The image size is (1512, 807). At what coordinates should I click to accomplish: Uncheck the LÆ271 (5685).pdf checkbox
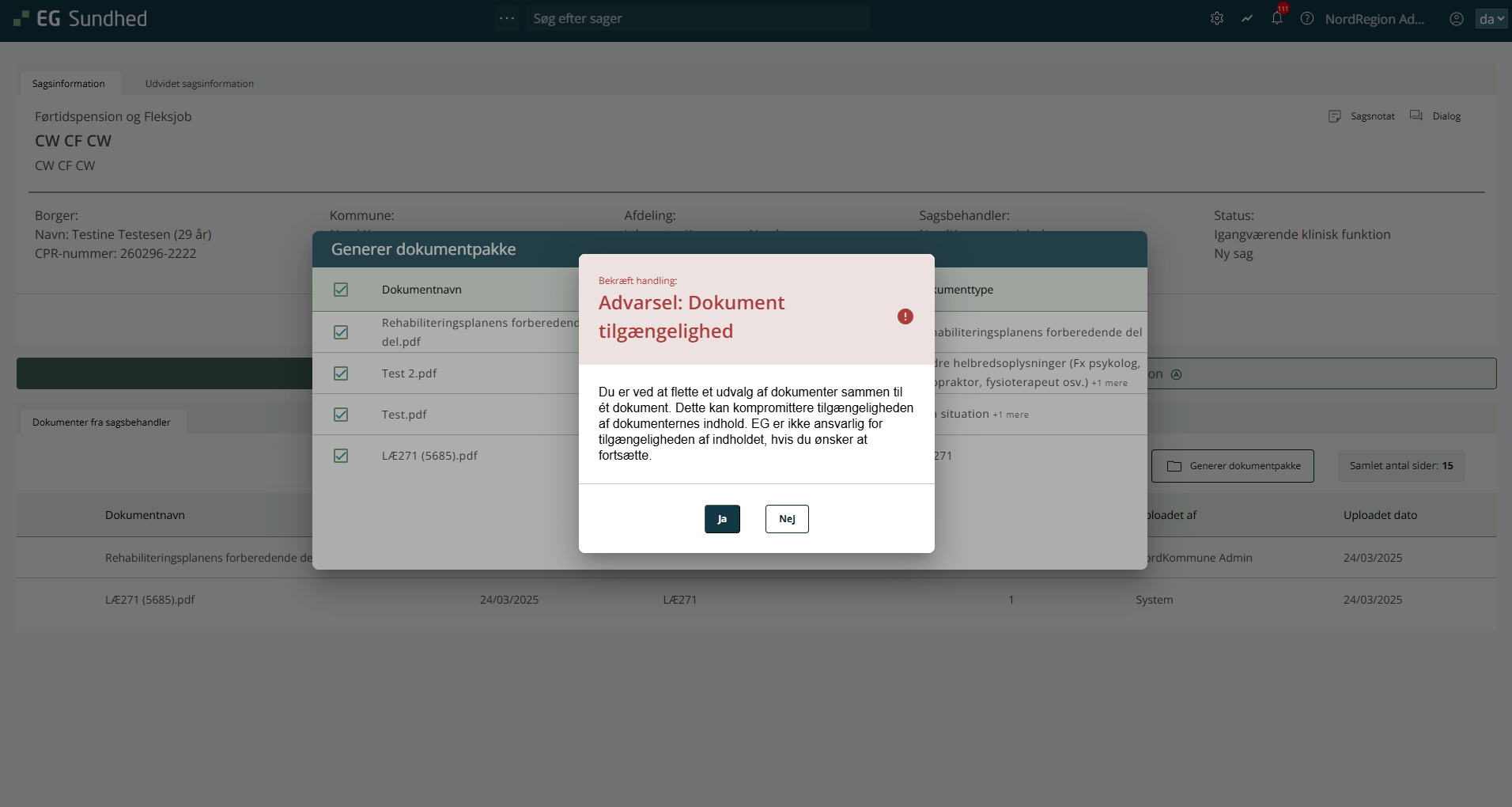[341, 456]
